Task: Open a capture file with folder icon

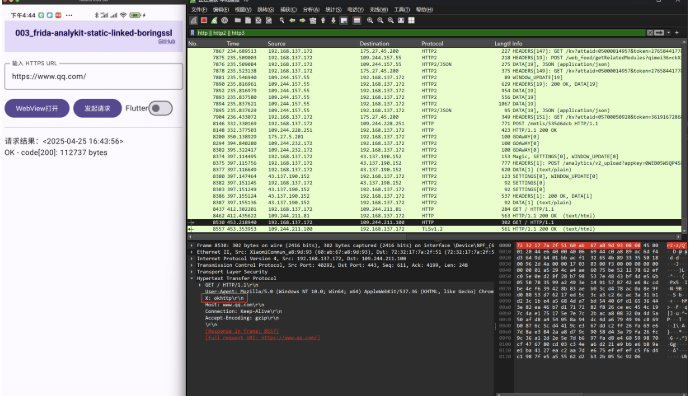Action: tap(238, 20)
